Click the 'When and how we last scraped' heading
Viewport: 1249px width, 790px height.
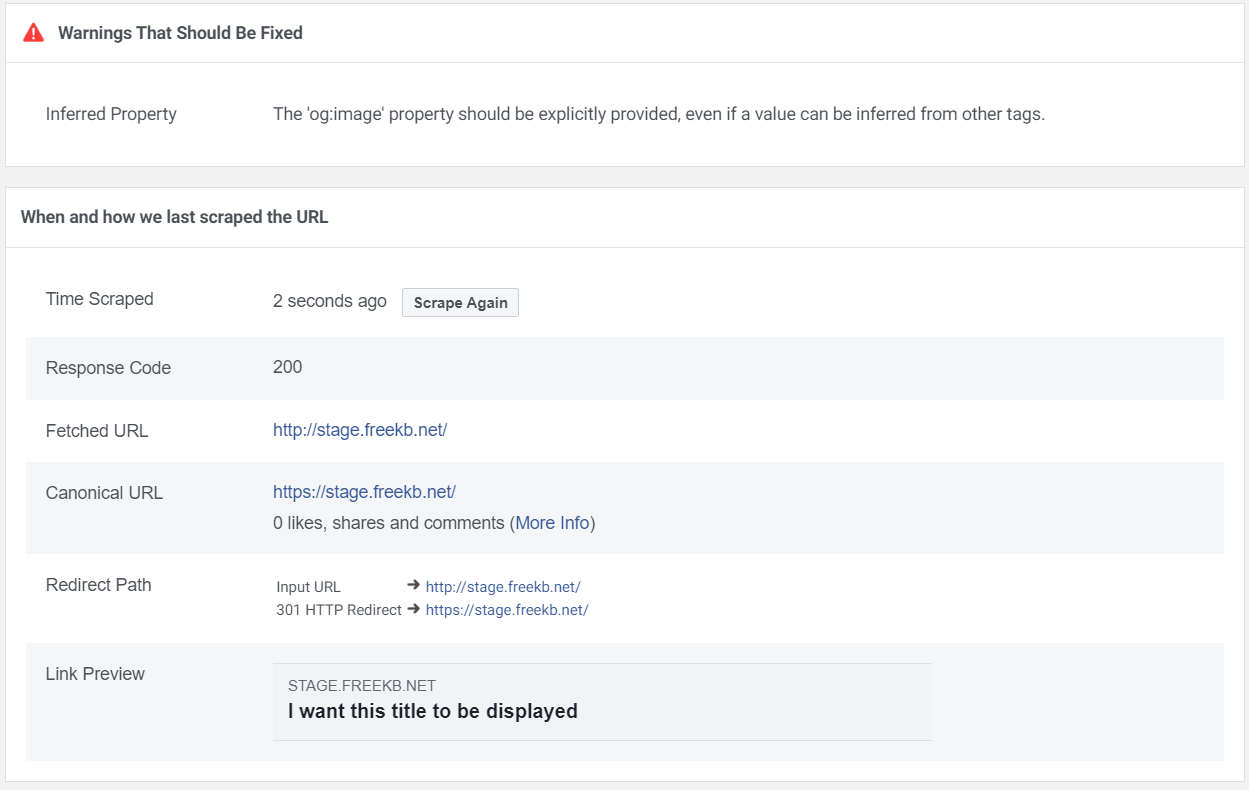175,216
